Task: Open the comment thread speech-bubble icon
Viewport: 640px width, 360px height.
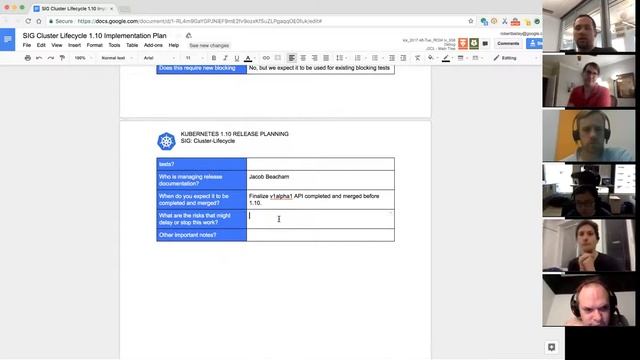Action: [x=485, y=44]
